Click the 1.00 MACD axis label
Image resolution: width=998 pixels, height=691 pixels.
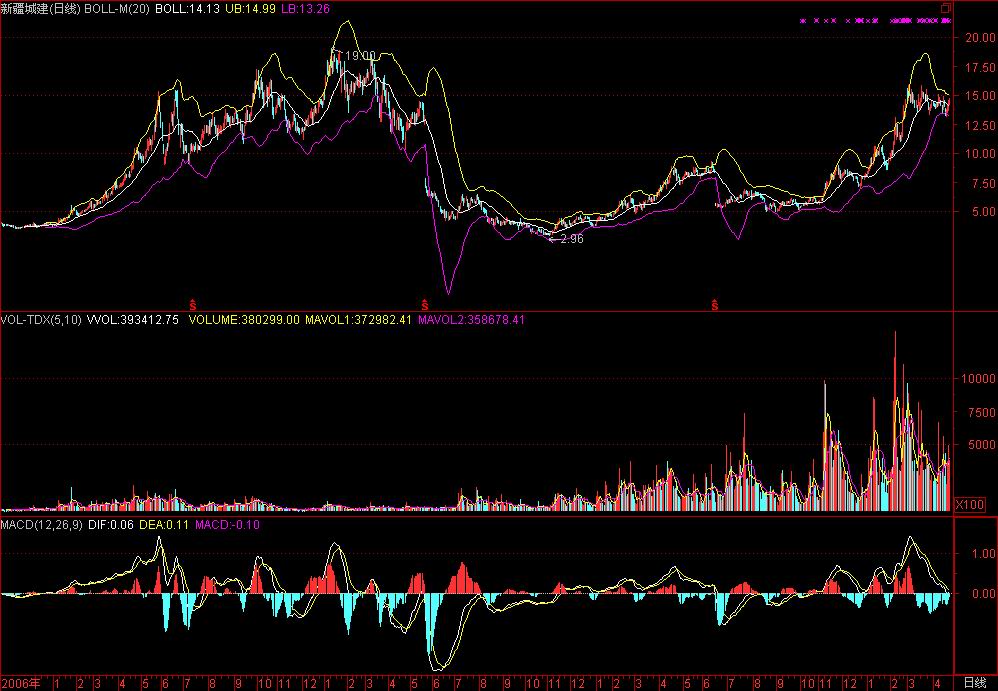(x=983, y=554)
